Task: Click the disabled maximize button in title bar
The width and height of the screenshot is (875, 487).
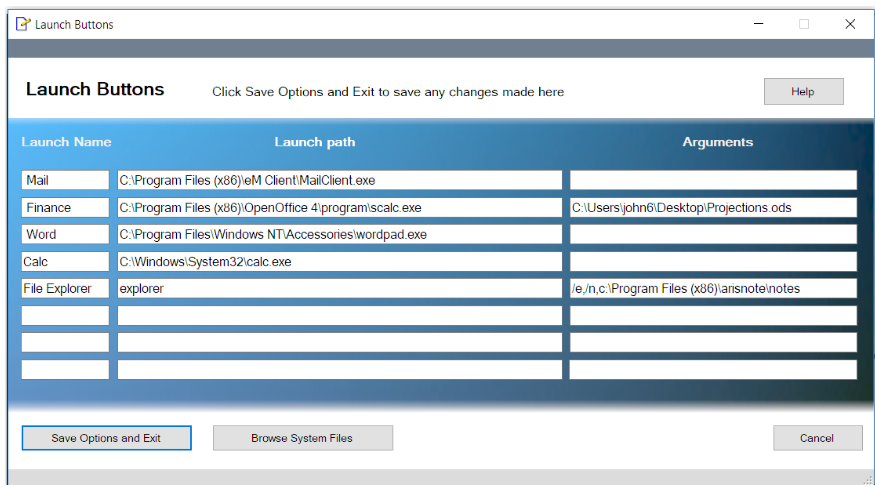Action: coord(804,24)
